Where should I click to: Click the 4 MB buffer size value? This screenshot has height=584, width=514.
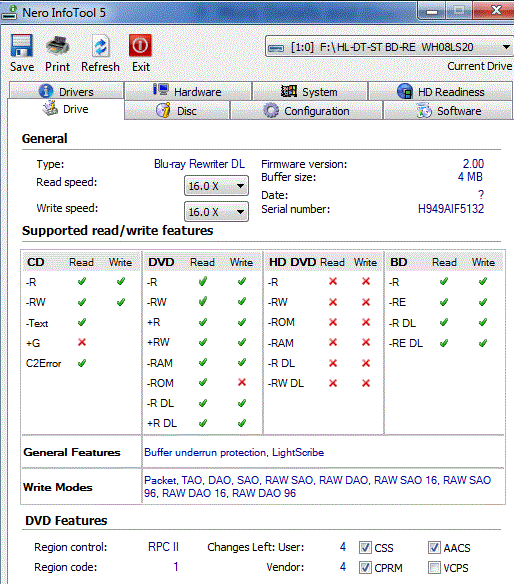[x=470, y=177]
